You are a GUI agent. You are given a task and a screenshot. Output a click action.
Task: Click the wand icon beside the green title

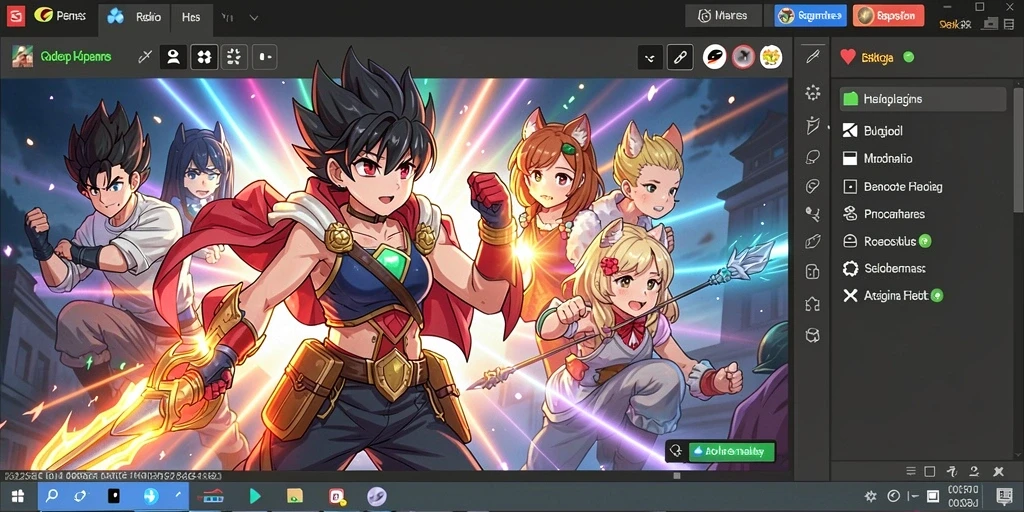(x=144, y=57)
